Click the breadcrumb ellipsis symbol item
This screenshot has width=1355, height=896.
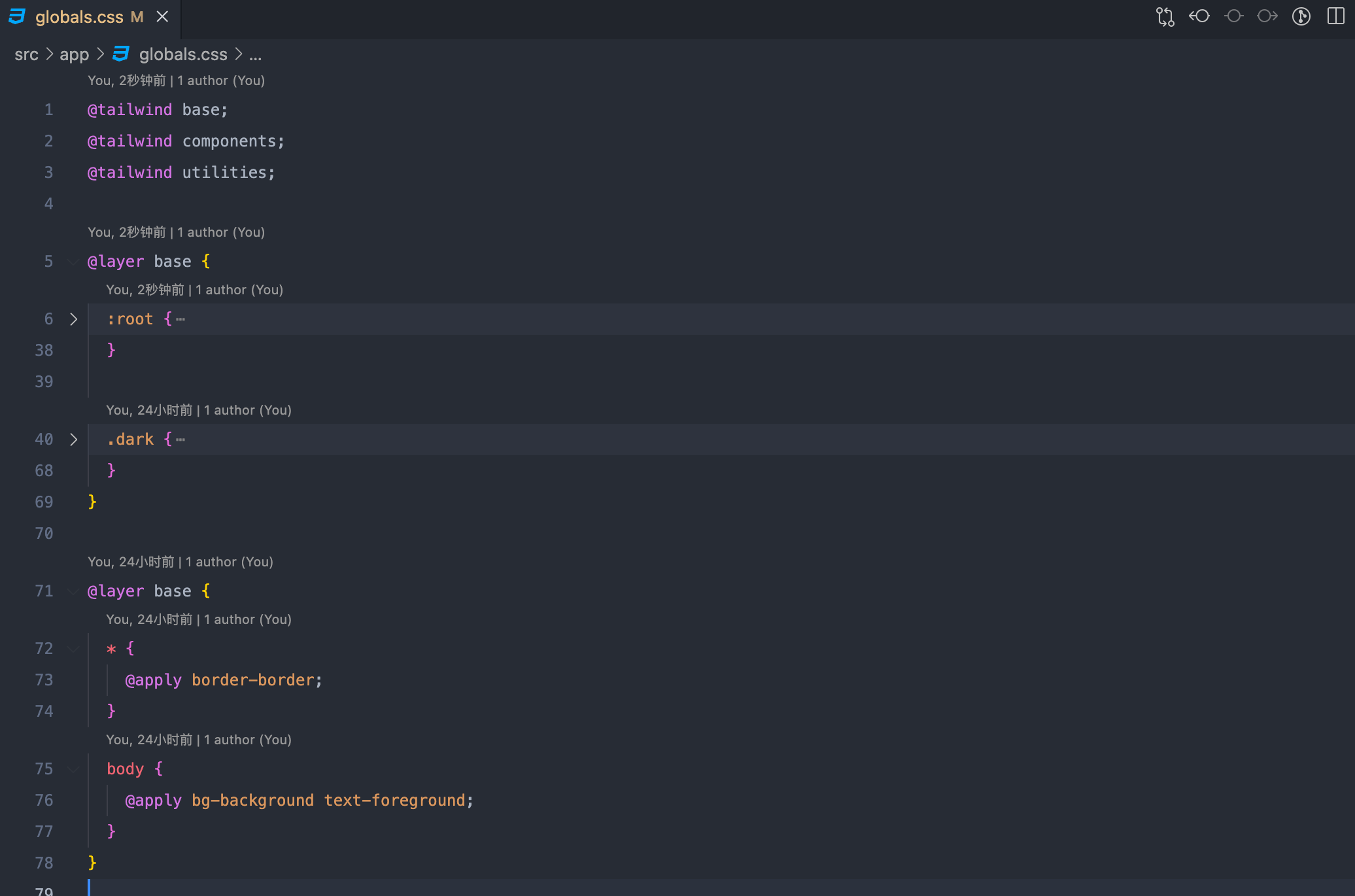tap(256, 55)
